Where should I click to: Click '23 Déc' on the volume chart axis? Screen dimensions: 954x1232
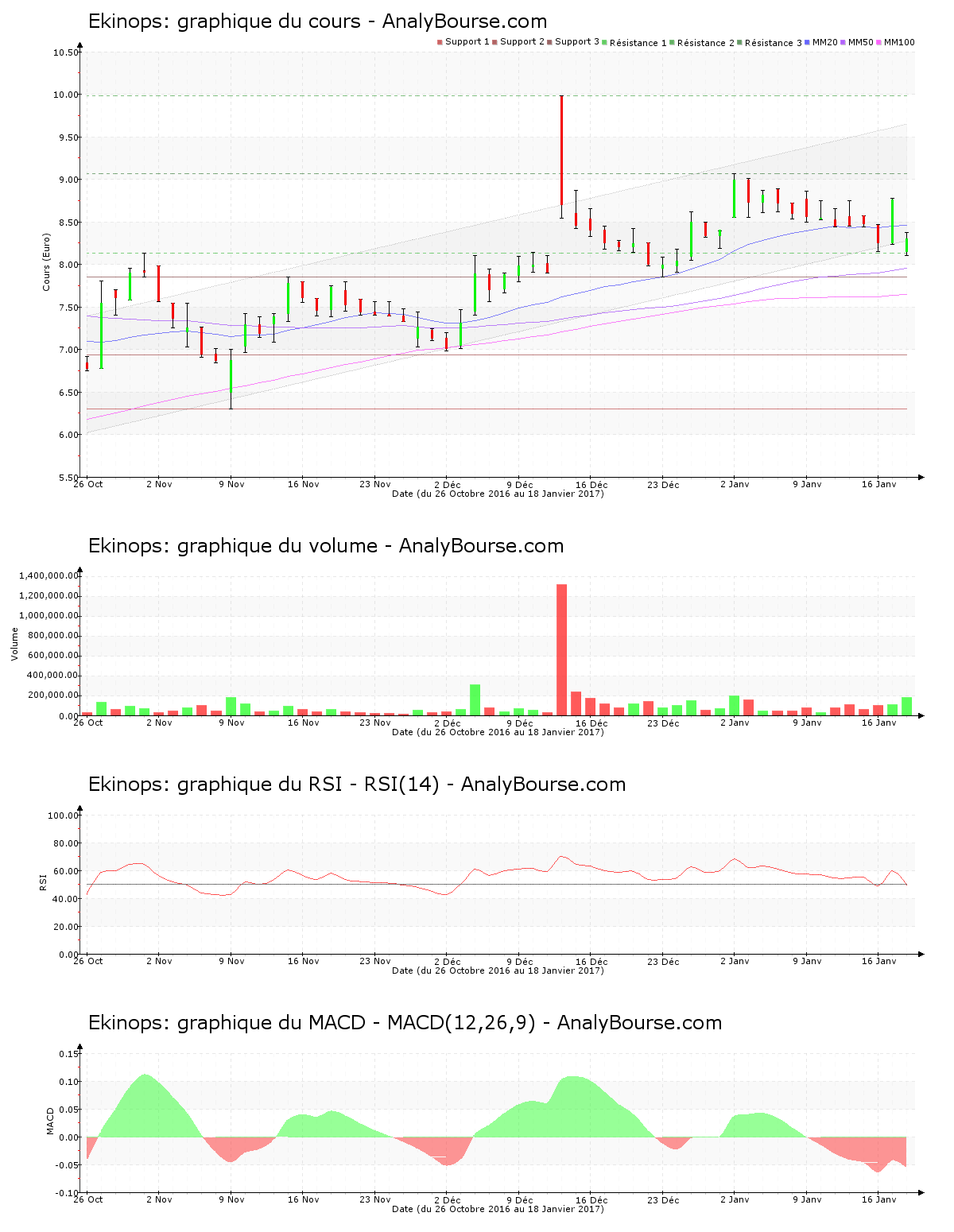point(663,723)
